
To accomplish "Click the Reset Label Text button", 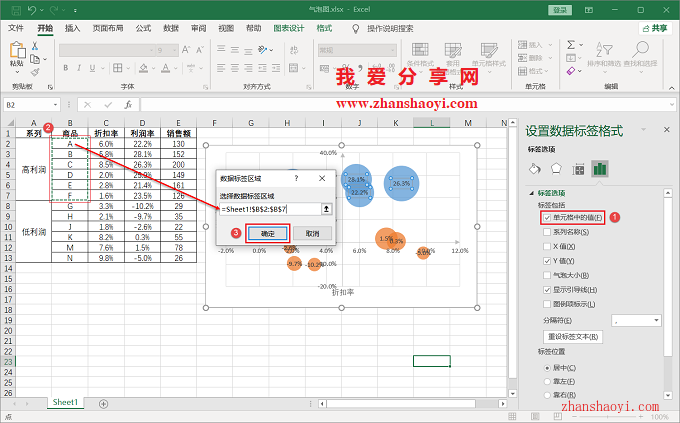I will (573, 337).
